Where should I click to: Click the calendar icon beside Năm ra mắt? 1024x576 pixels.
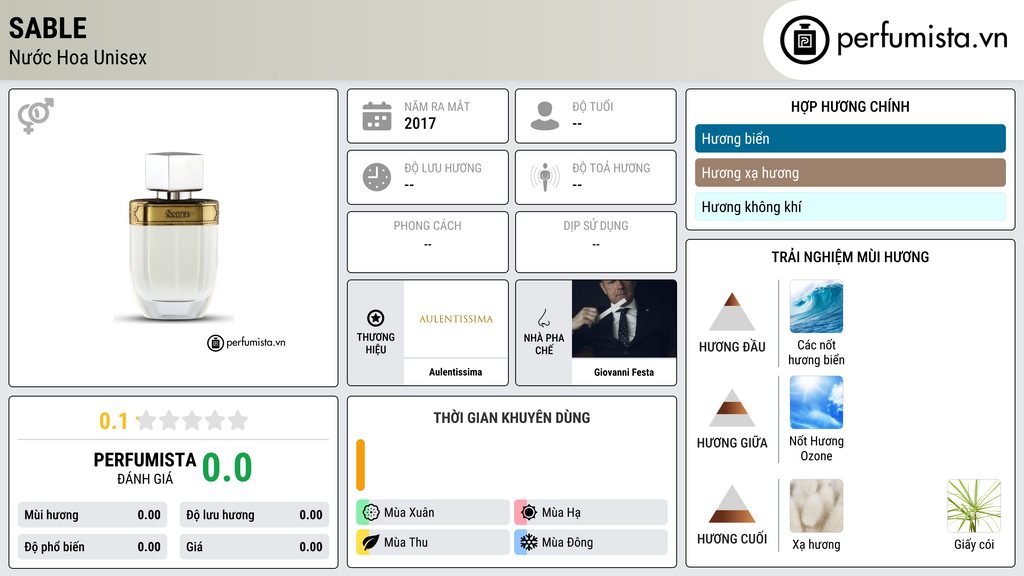coord(377,116)
